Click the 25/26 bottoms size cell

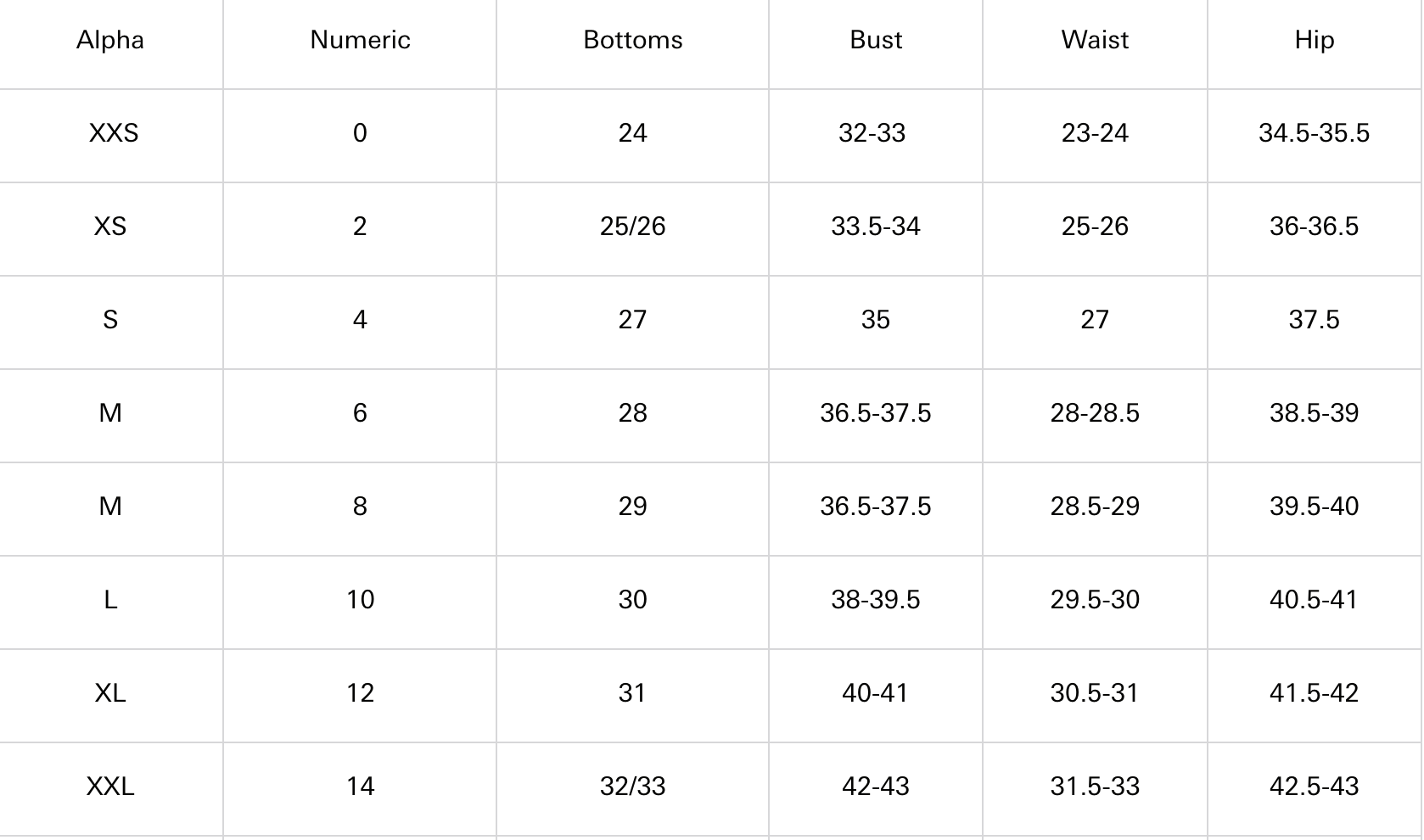coord(632,227)
